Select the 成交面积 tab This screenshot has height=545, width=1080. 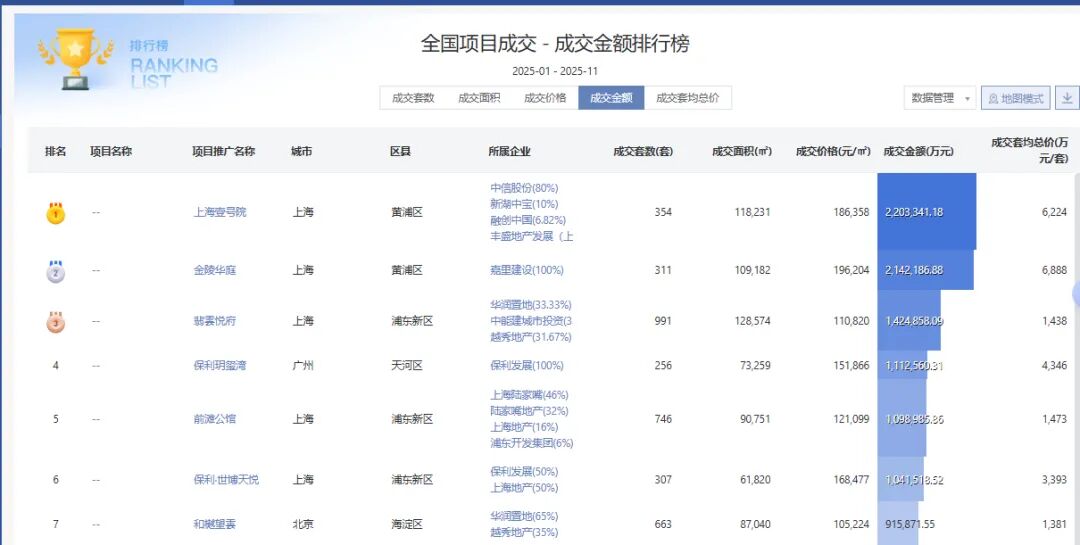click(x=479, y=98)
